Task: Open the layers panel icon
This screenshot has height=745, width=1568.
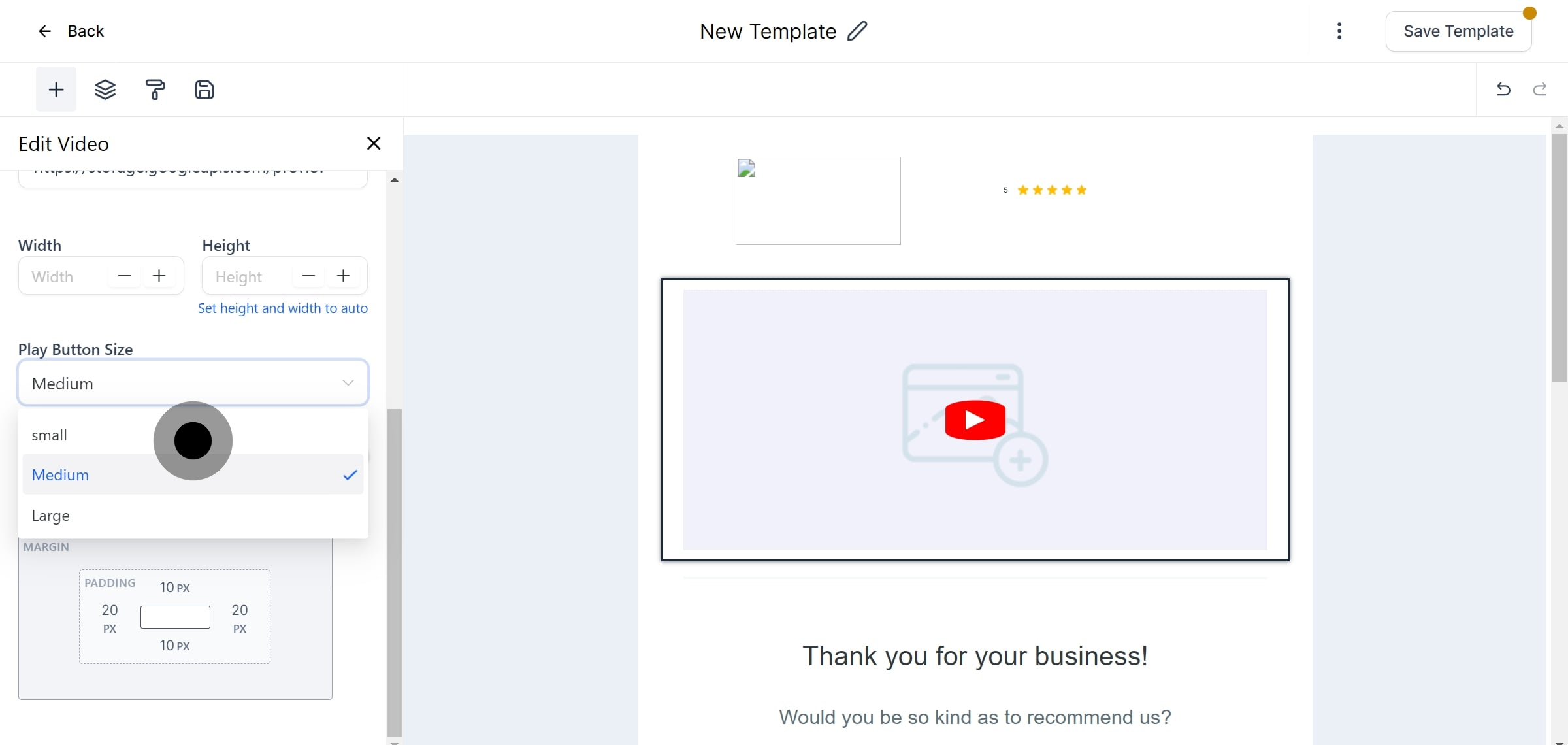Action: pyautogui.click(x=105, y=89)
